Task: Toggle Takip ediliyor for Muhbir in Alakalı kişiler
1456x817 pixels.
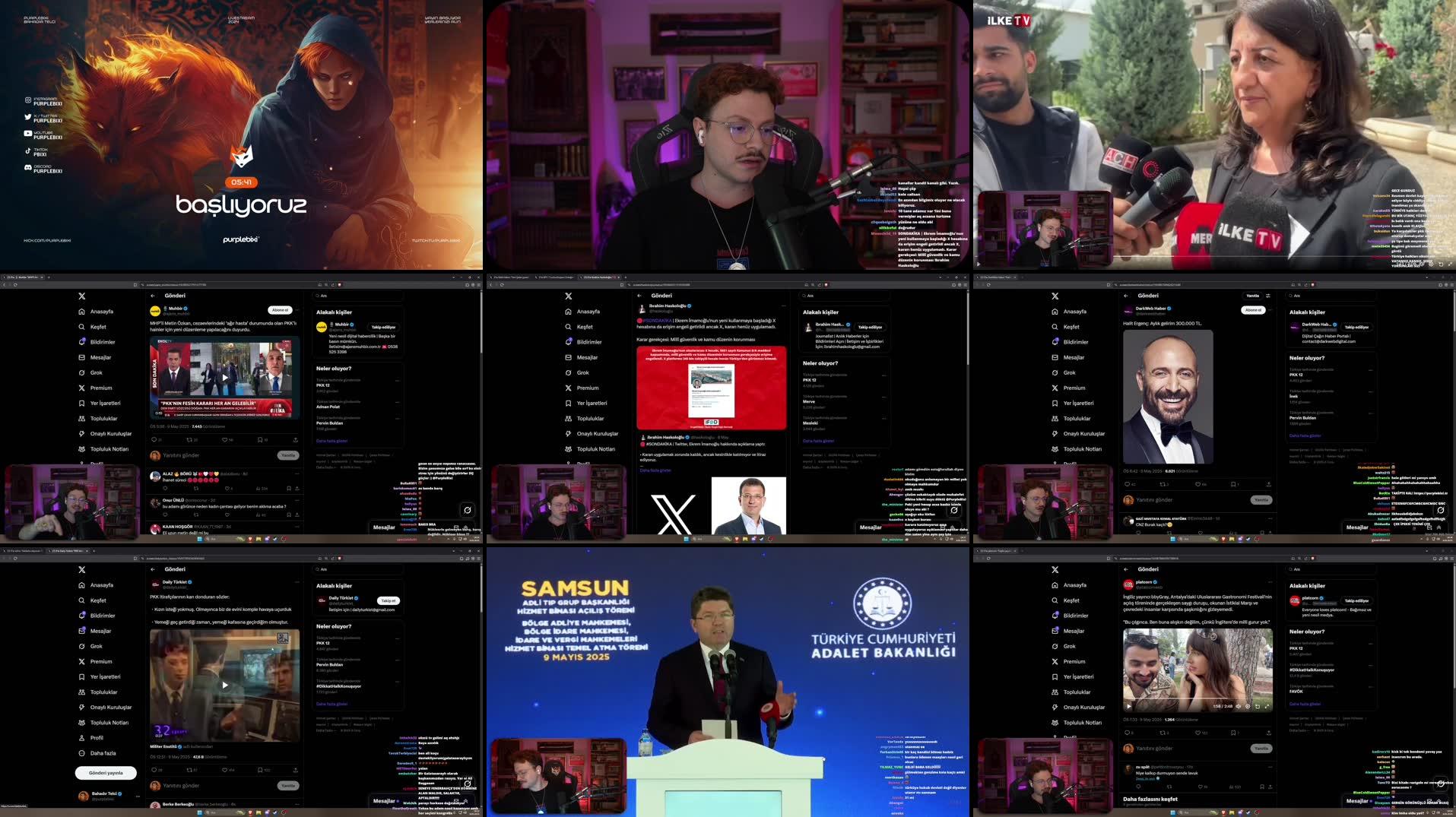Action: tap(383, 327)
